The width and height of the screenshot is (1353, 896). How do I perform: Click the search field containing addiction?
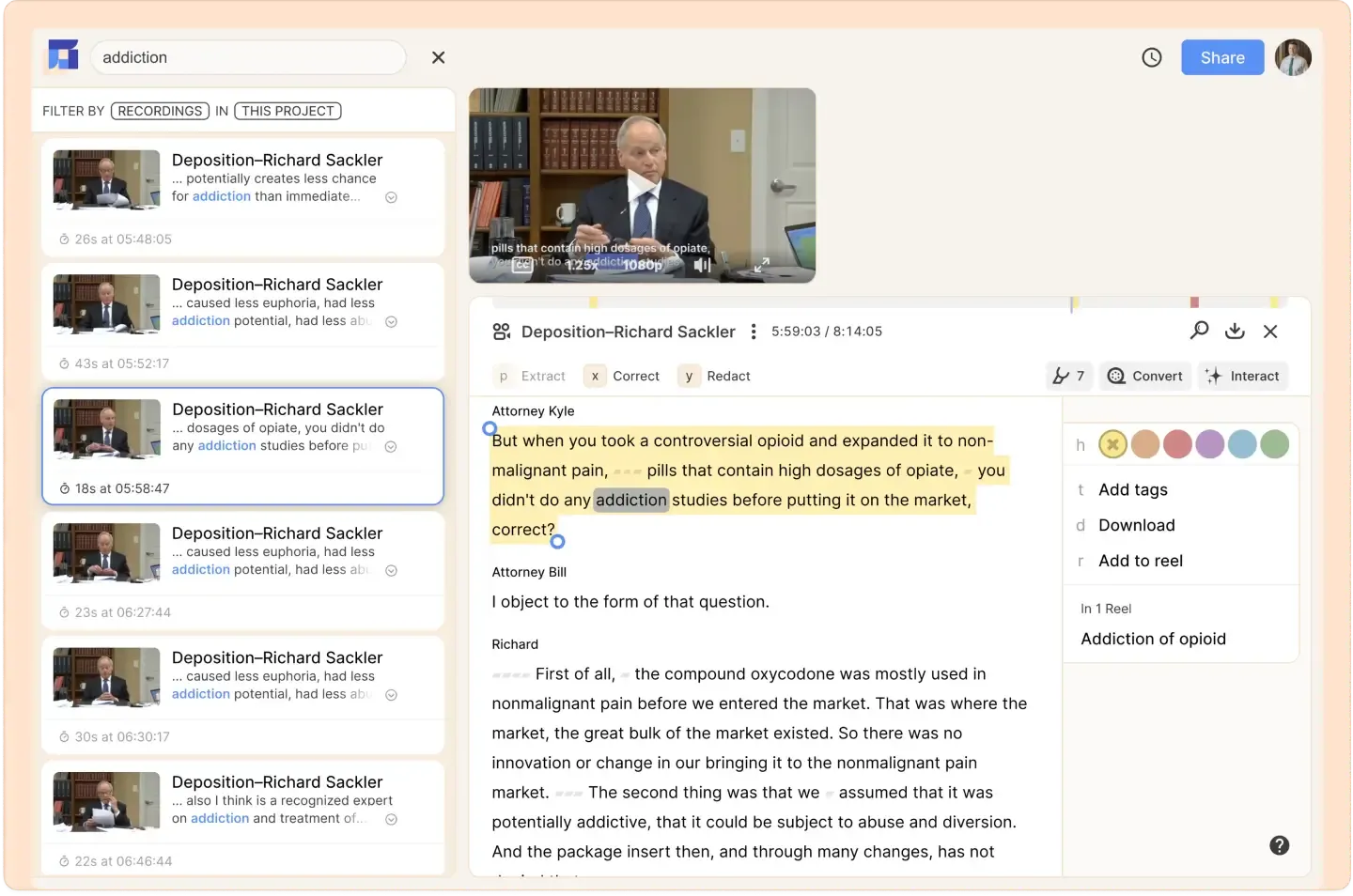pyautogui.click(x=248, y=57)
